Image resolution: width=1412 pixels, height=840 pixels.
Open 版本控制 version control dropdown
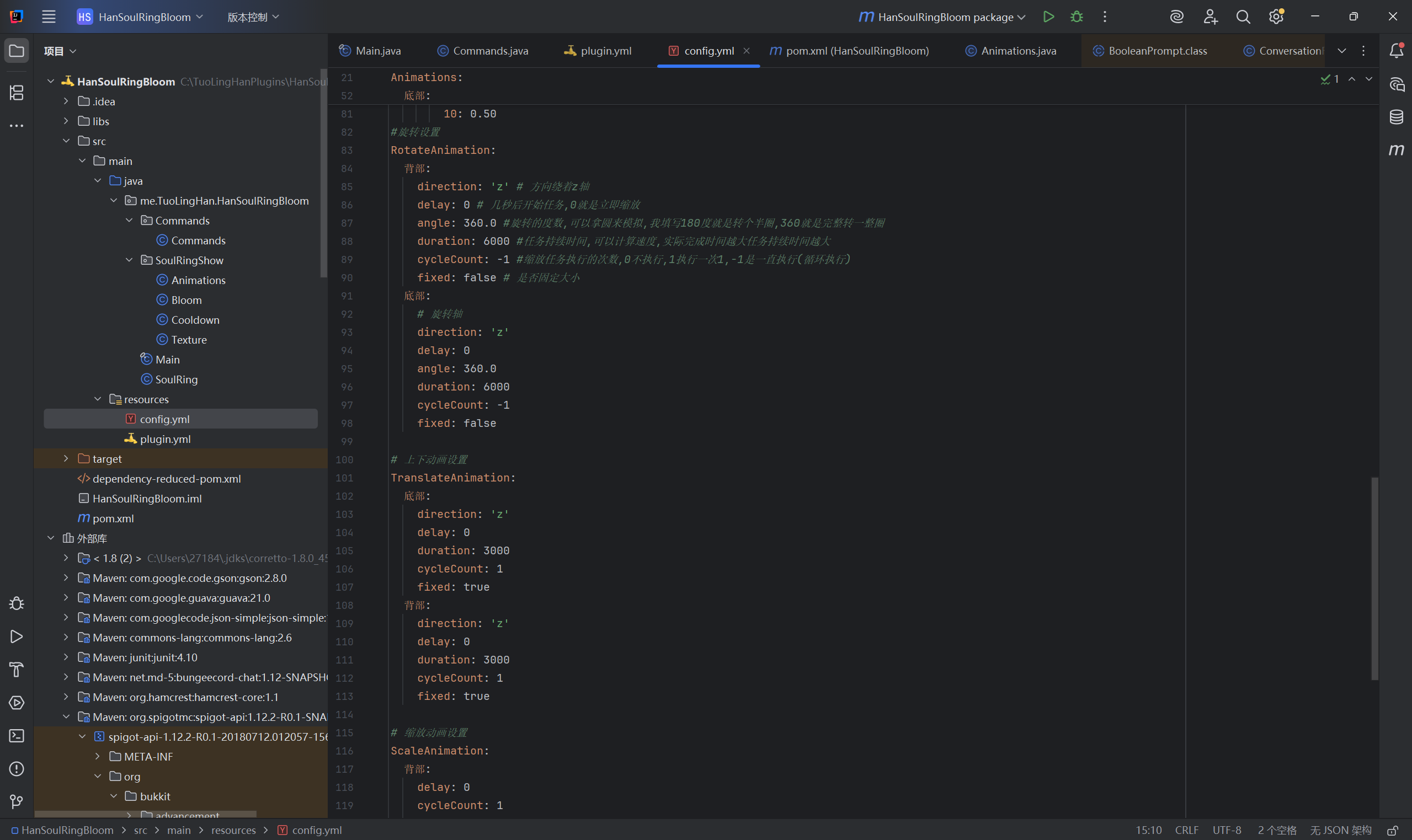tap(253, 17)
